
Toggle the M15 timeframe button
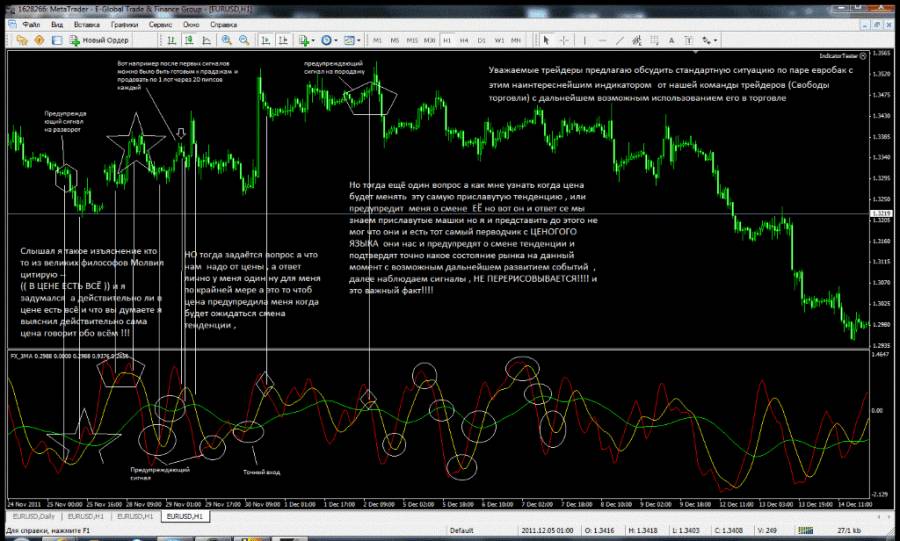point(413,40)
